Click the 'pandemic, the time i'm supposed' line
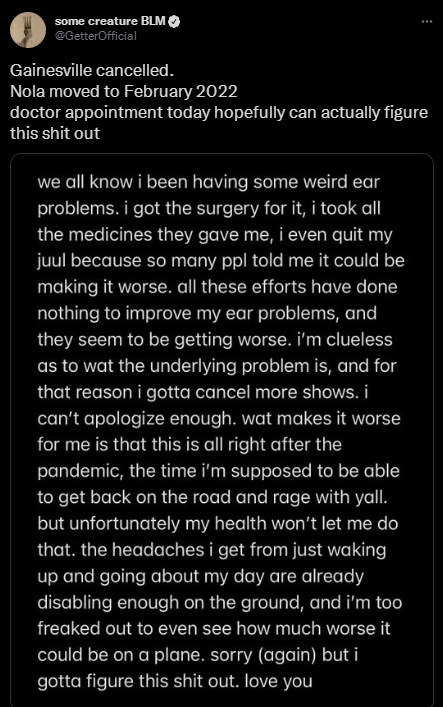This screenshot has height=707, width=443. point(218,471)
